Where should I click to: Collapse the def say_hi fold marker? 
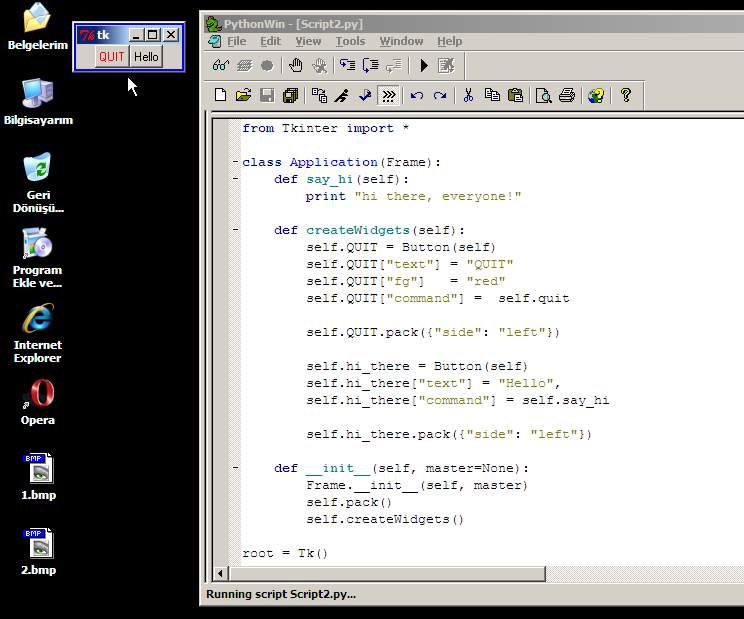[235, 179]
